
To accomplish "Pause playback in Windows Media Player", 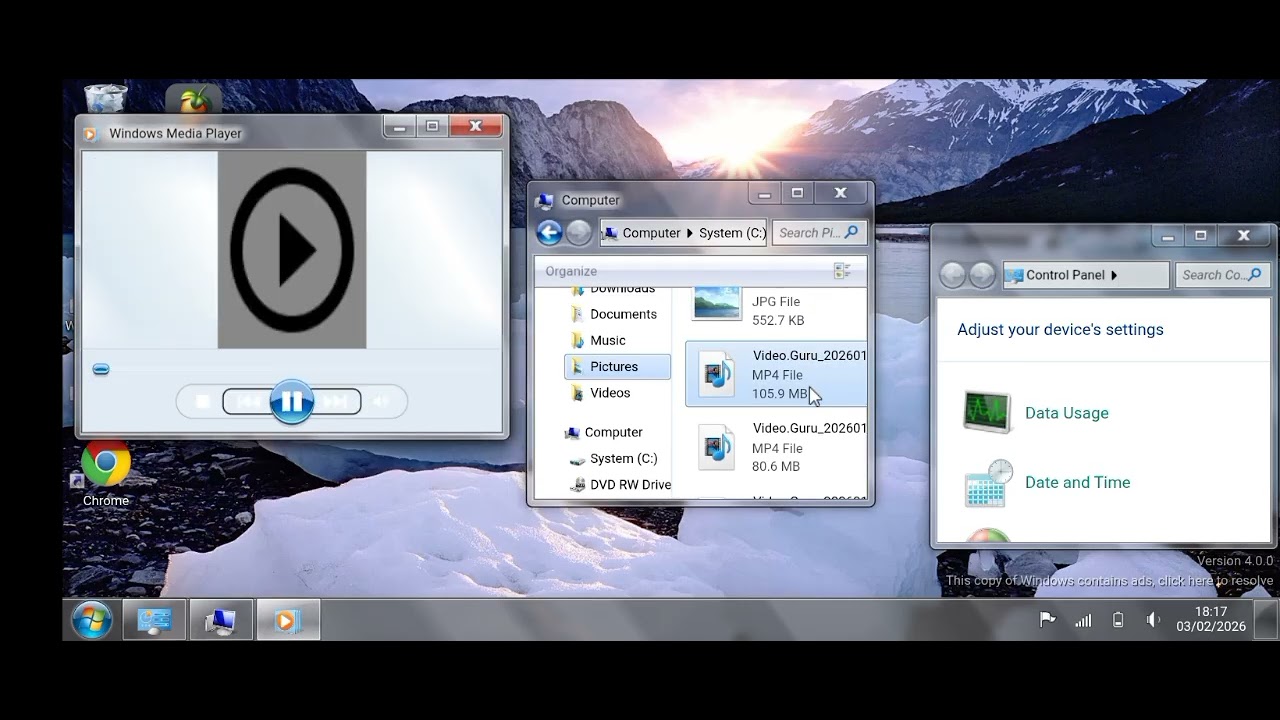I will tap(292, 401).
